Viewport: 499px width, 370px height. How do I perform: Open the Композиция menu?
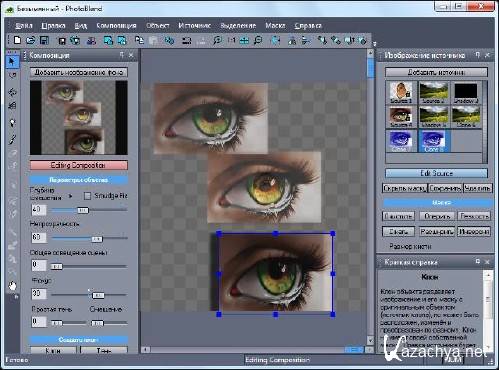tap(116, 26)
